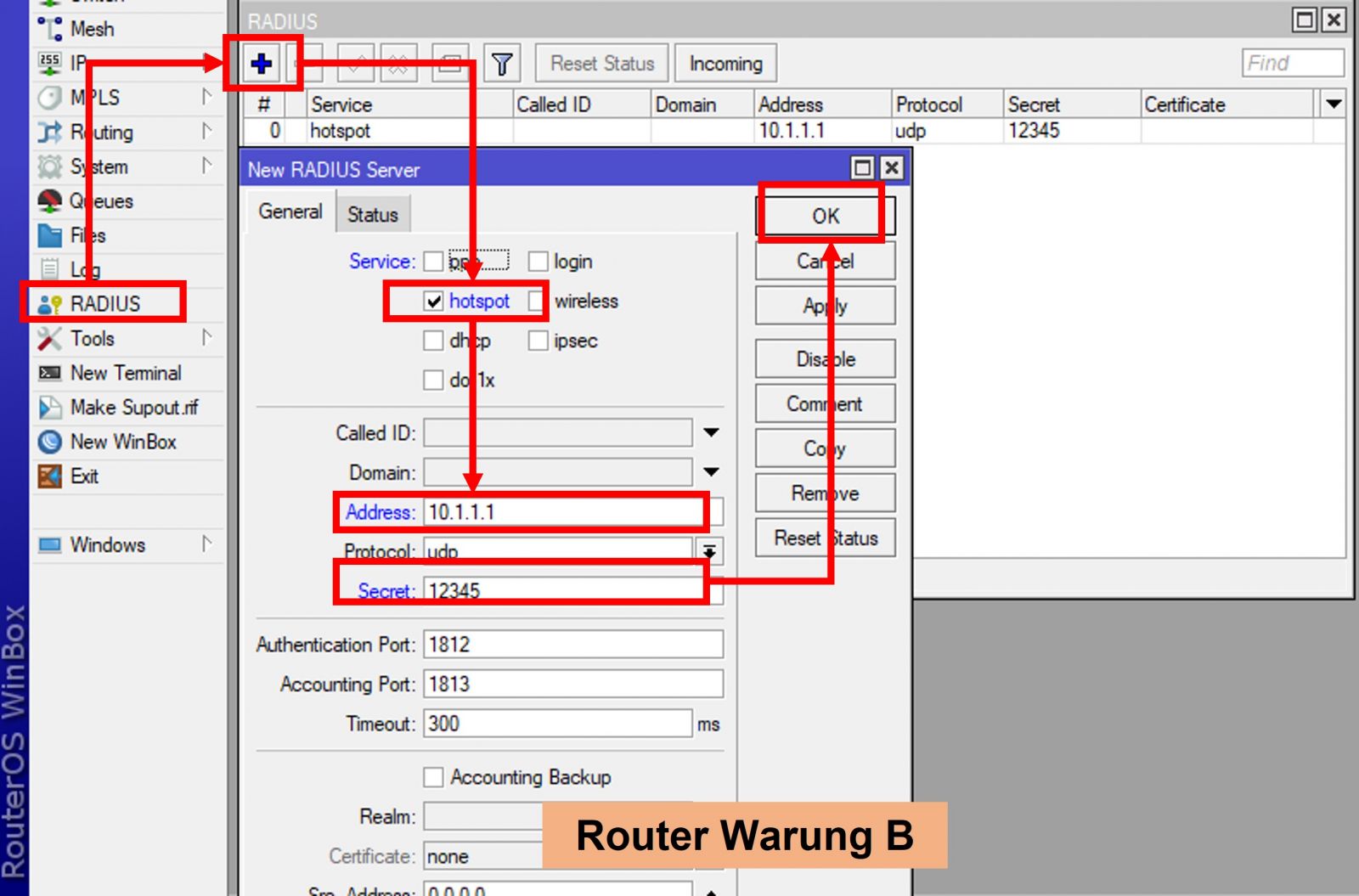This screenshot has width=1359, height=896.
Task: Open RADIUS from the sidebar menu
Action: pyautogui.click(x=100, y=303)
